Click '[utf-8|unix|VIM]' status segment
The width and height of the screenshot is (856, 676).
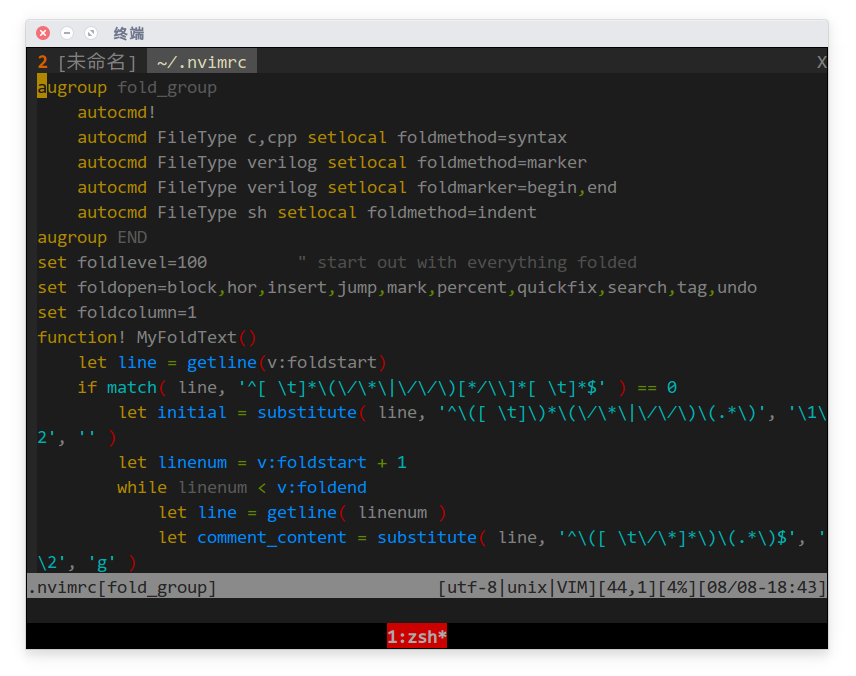click(517, 588)
